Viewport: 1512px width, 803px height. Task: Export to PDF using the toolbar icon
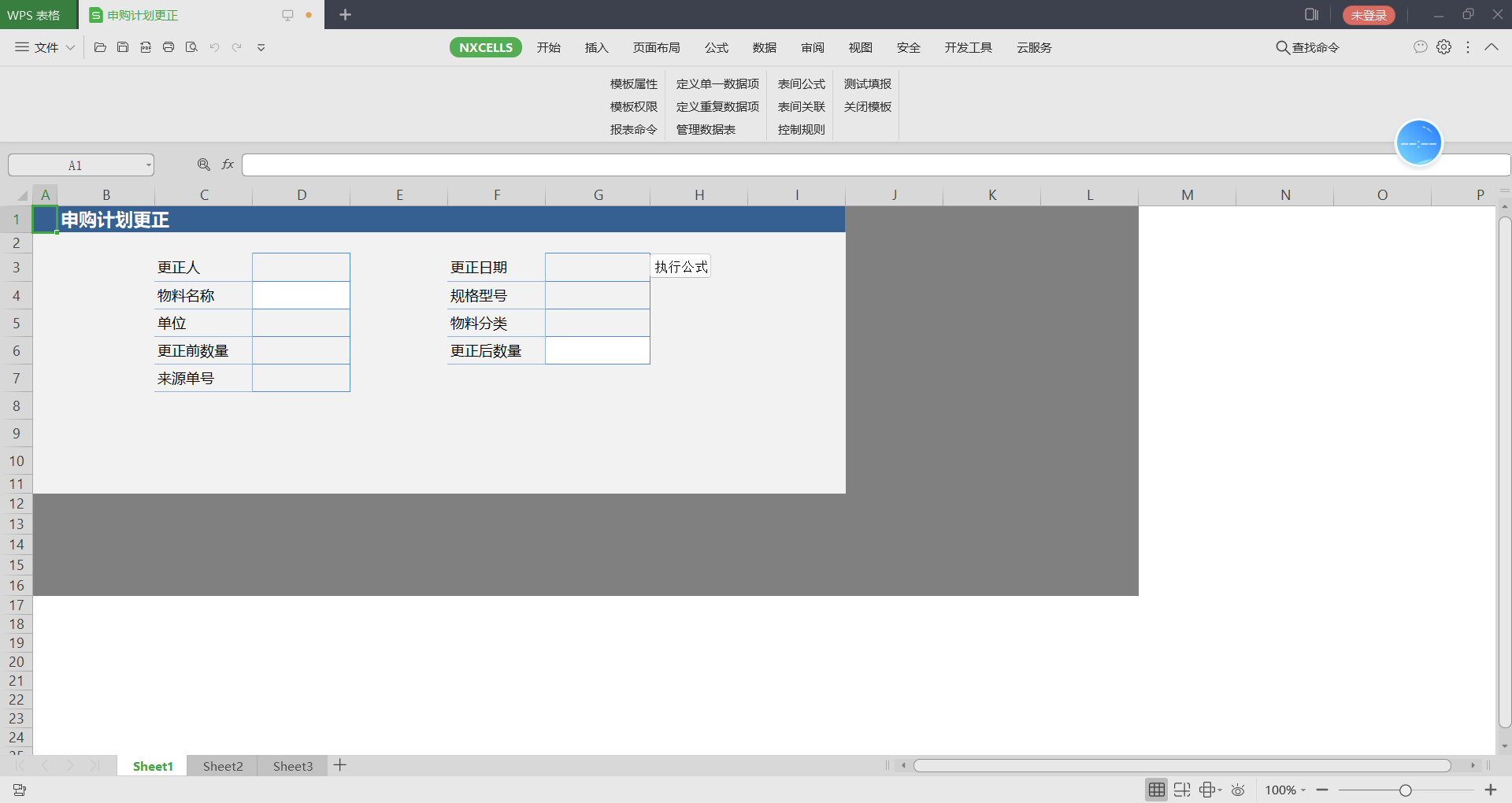point(146,47)
